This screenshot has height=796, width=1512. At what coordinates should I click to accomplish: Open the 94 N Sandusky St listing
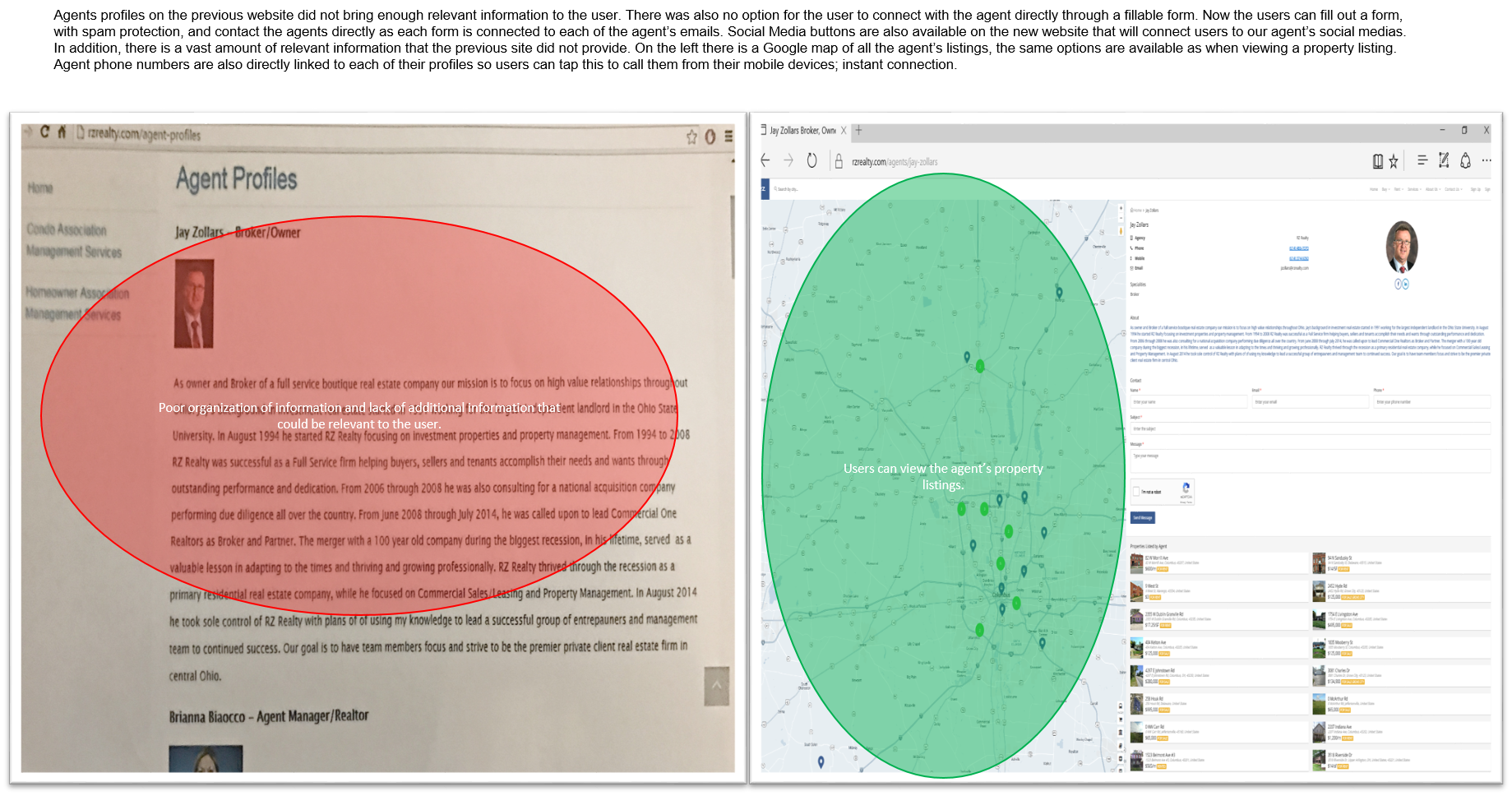pos(1401,563)
